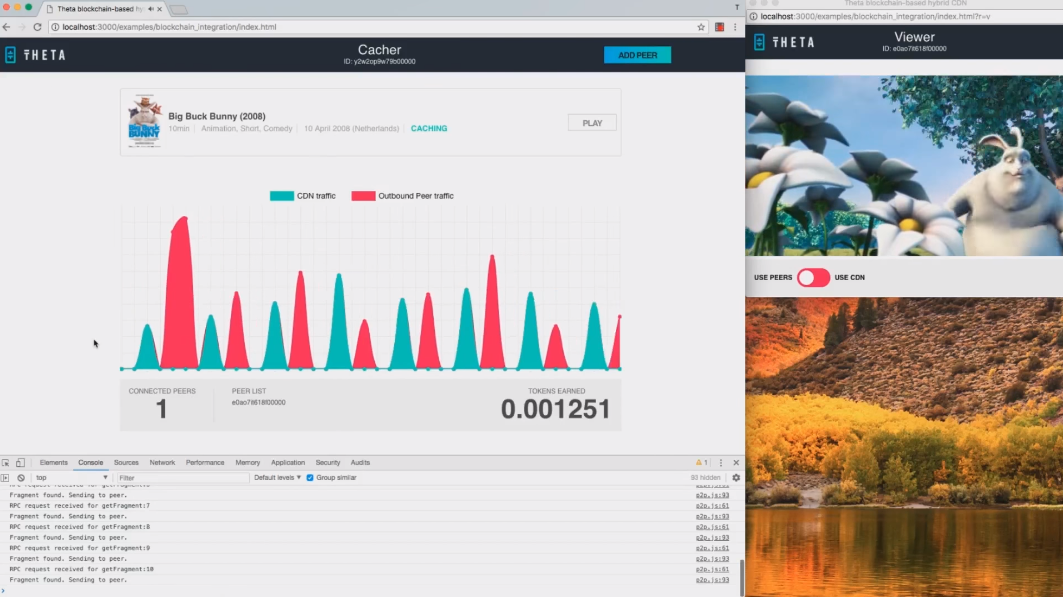Click the Theta logo in Cacher header
The height and width of the screenshot is (597, 1063).
click(x=35, y=55)
